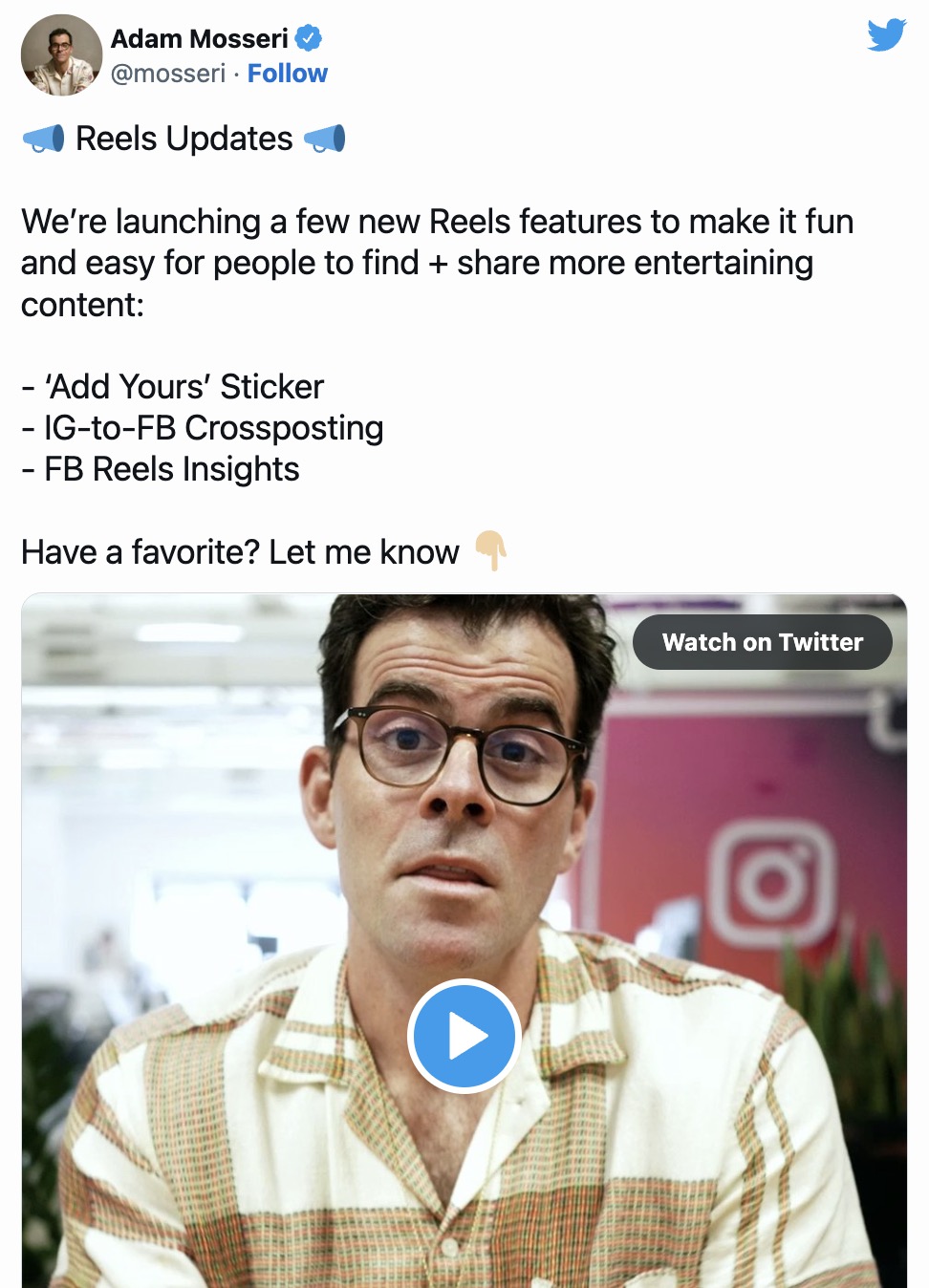Open Adam Mosseri's profile picture

coord(61,55)
